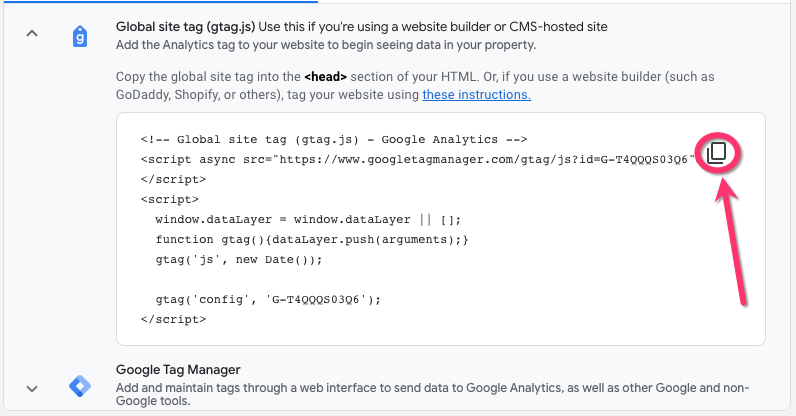Expand the Google Tag Manager section
Viewport: 796px width, 416px height.
click(32, 388)
